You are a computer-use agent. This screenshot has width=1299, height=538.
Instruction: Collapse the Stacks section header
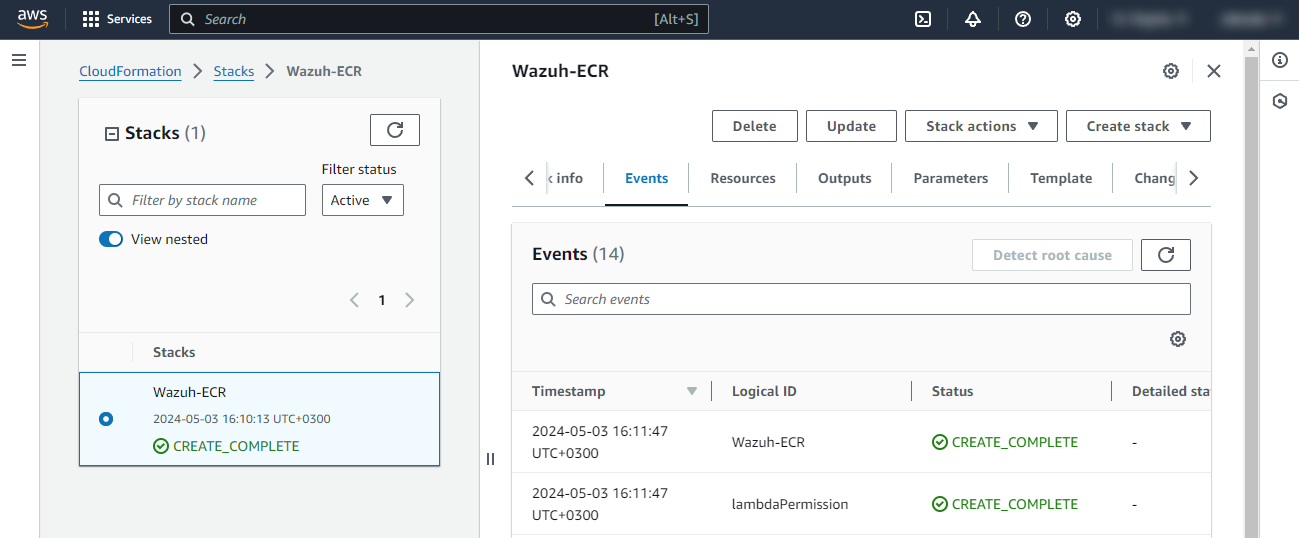tap(112, 134)
